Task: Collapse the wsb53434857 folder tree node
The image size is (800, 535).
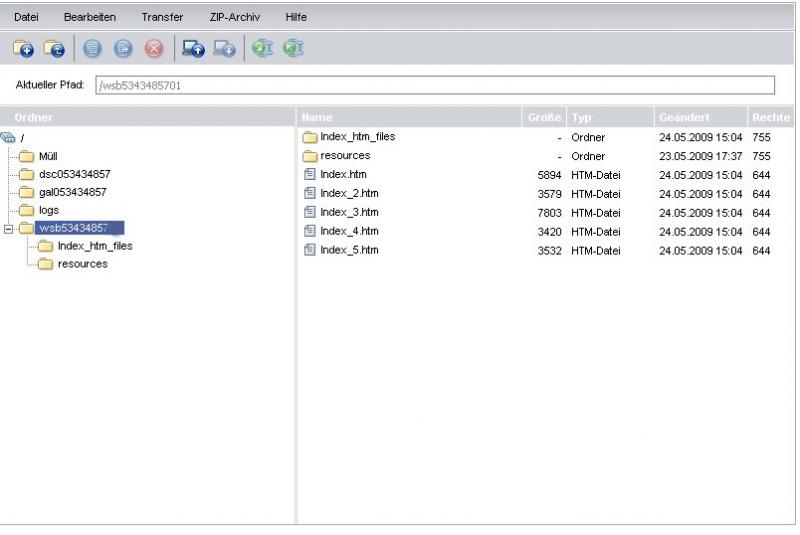Action: [9, 228]
